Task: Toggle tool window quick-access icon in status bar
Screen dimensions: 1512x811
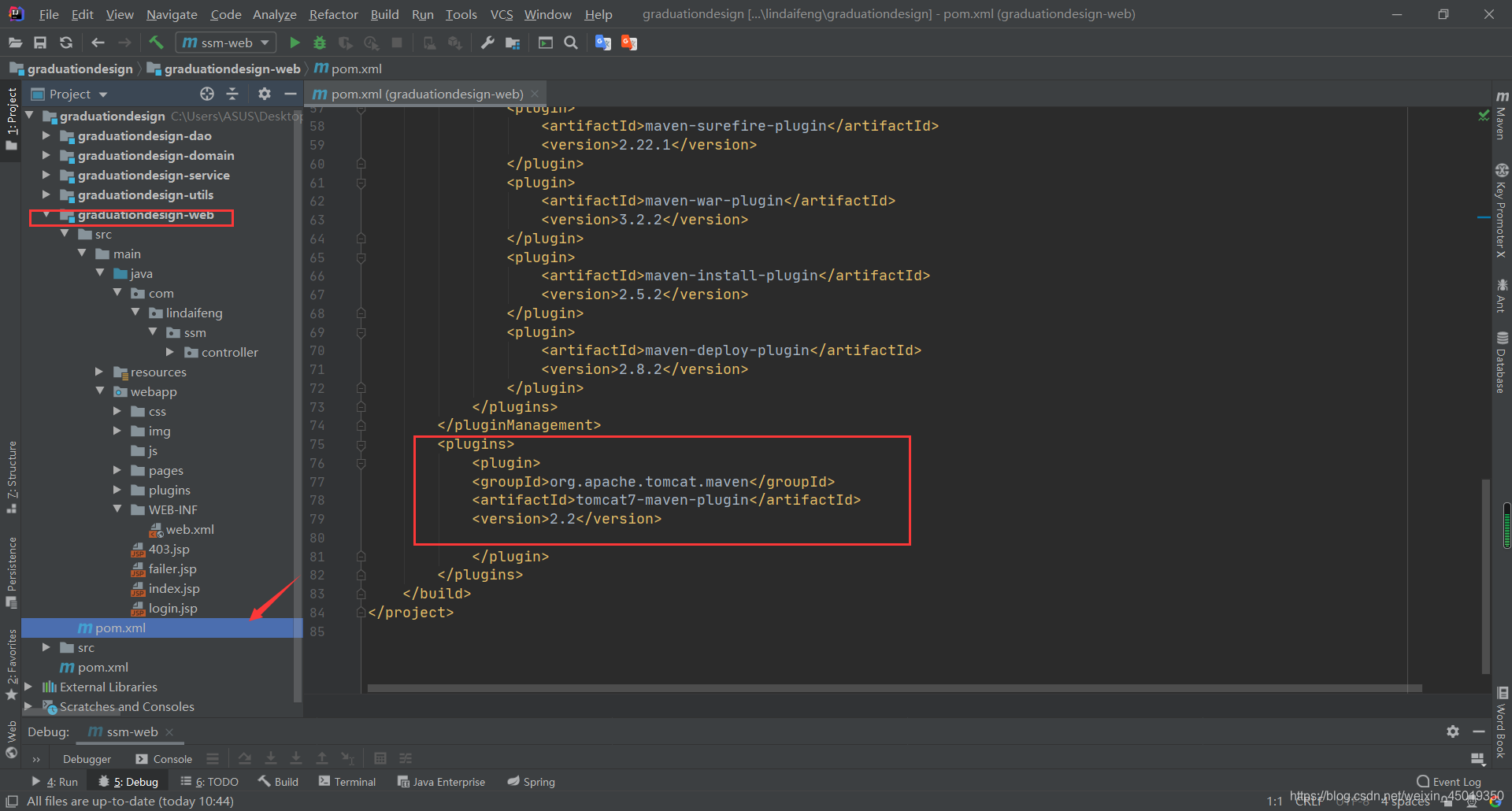Action: [x=12, y=801]
